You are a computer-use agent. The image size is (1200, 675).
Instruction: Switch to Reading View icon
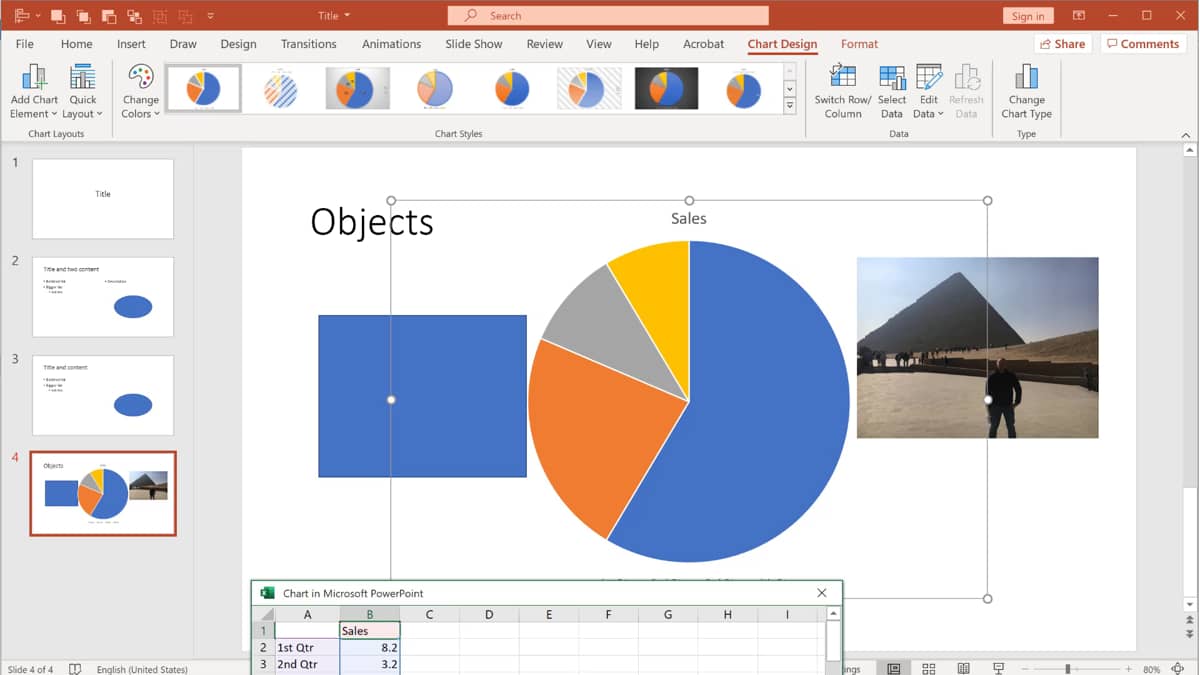pos(963,668)
